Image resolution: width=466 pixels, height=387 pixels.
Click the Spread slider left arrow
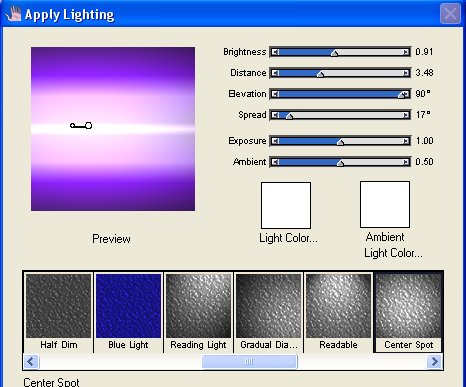pos(275,115)
